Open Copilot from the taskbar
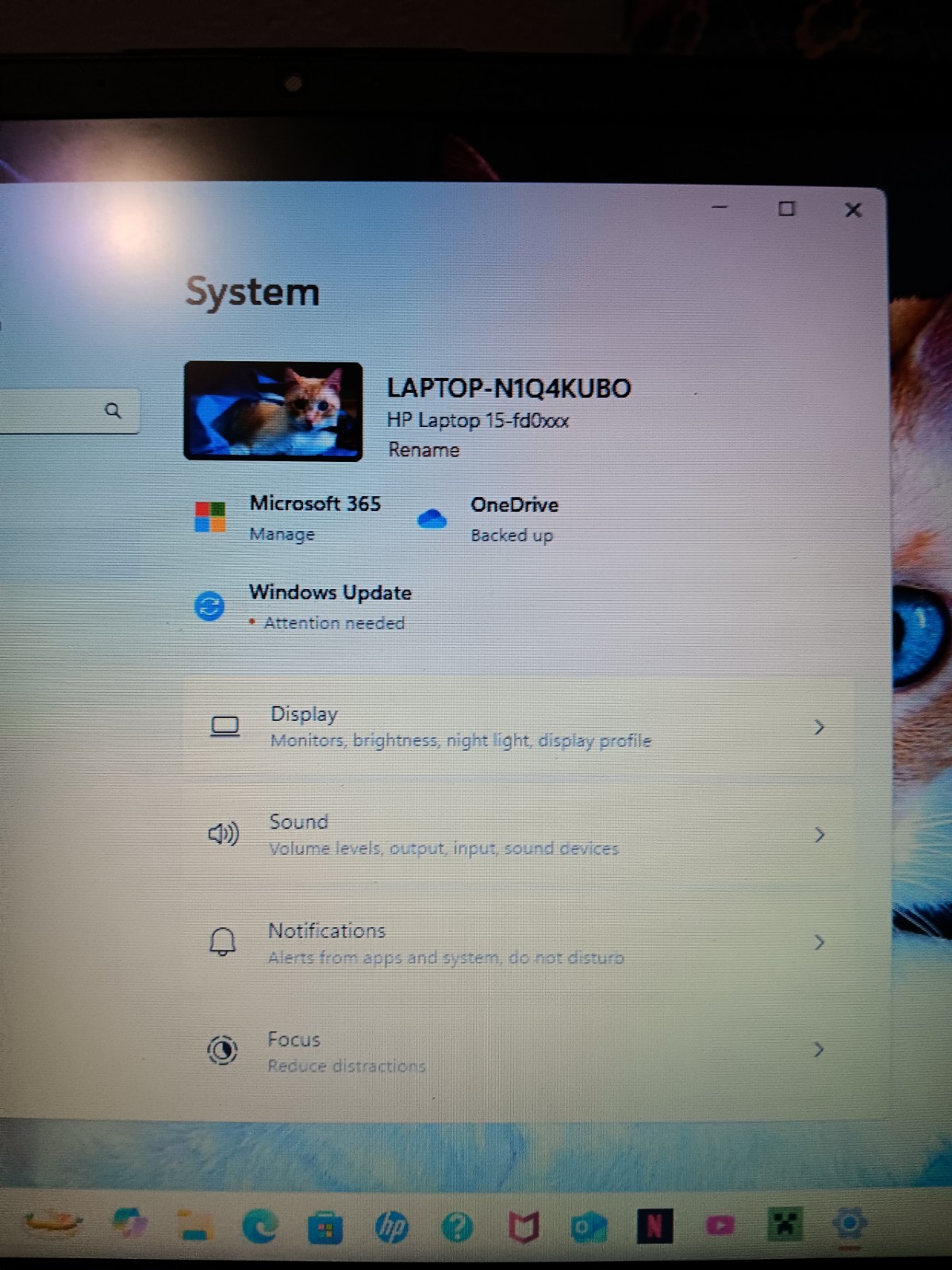This screenshot has width=952, height=1270. click(129, 1223)
